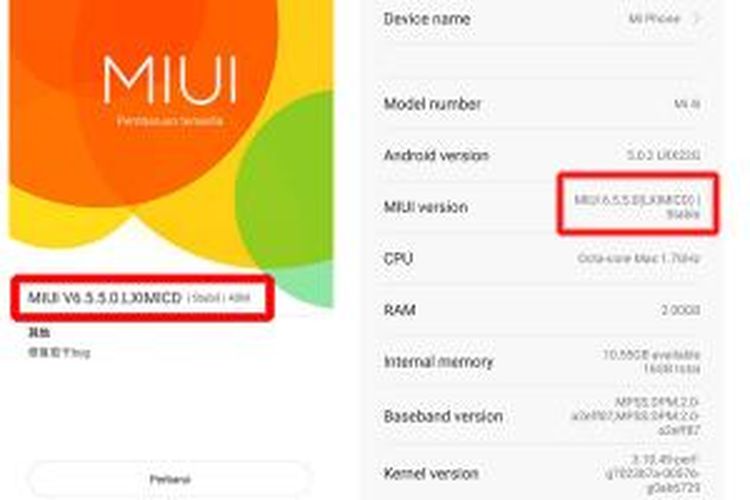750x500 pixels.
Task: Open the Internal memory row
Action: point(542,362)
